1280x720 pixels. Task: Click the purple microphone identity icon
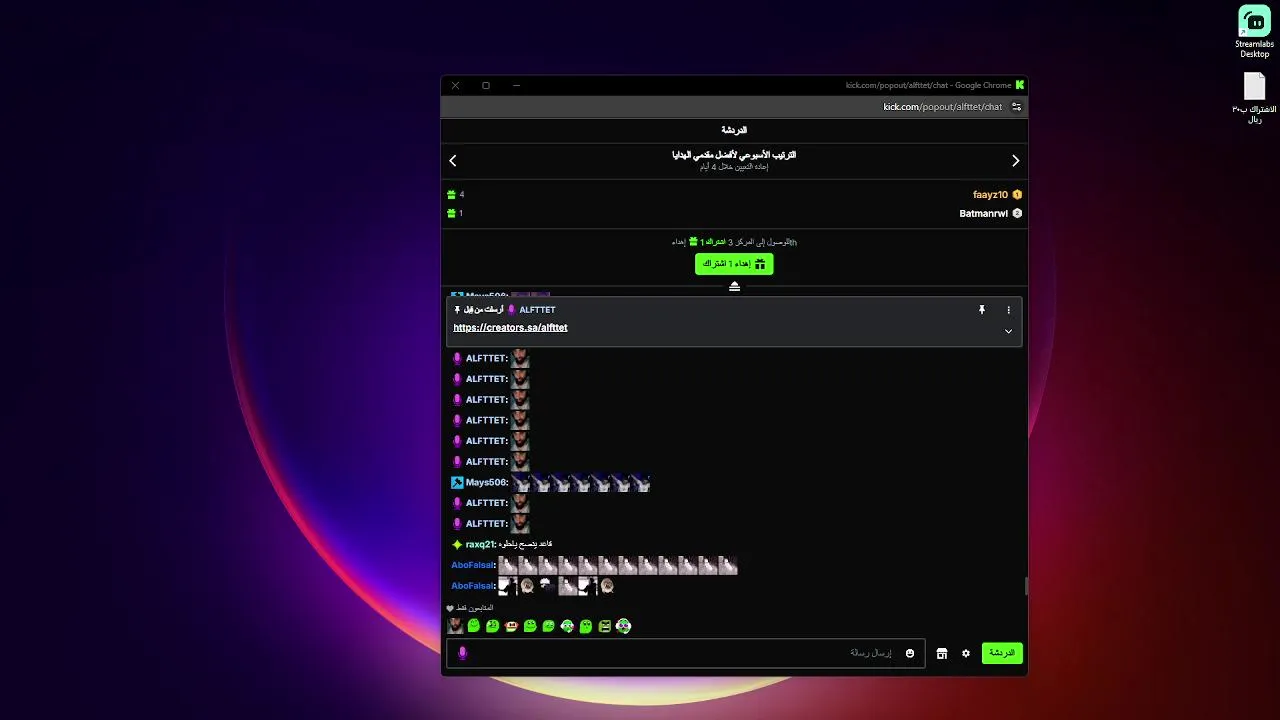point(462,654)
